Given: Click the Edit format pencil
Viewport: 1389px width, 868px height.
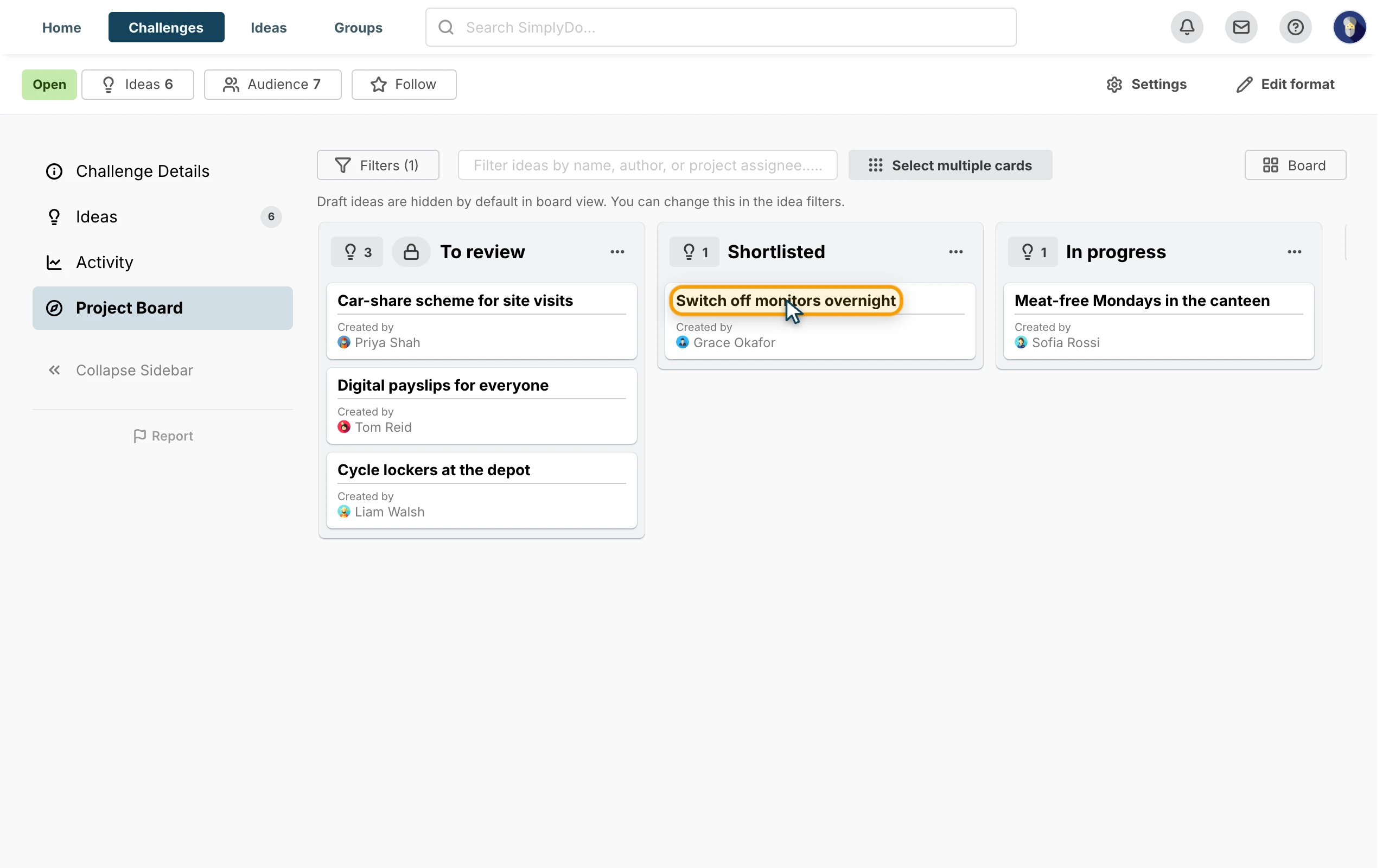Looking at the screenshot, I should click(1244, 85).
